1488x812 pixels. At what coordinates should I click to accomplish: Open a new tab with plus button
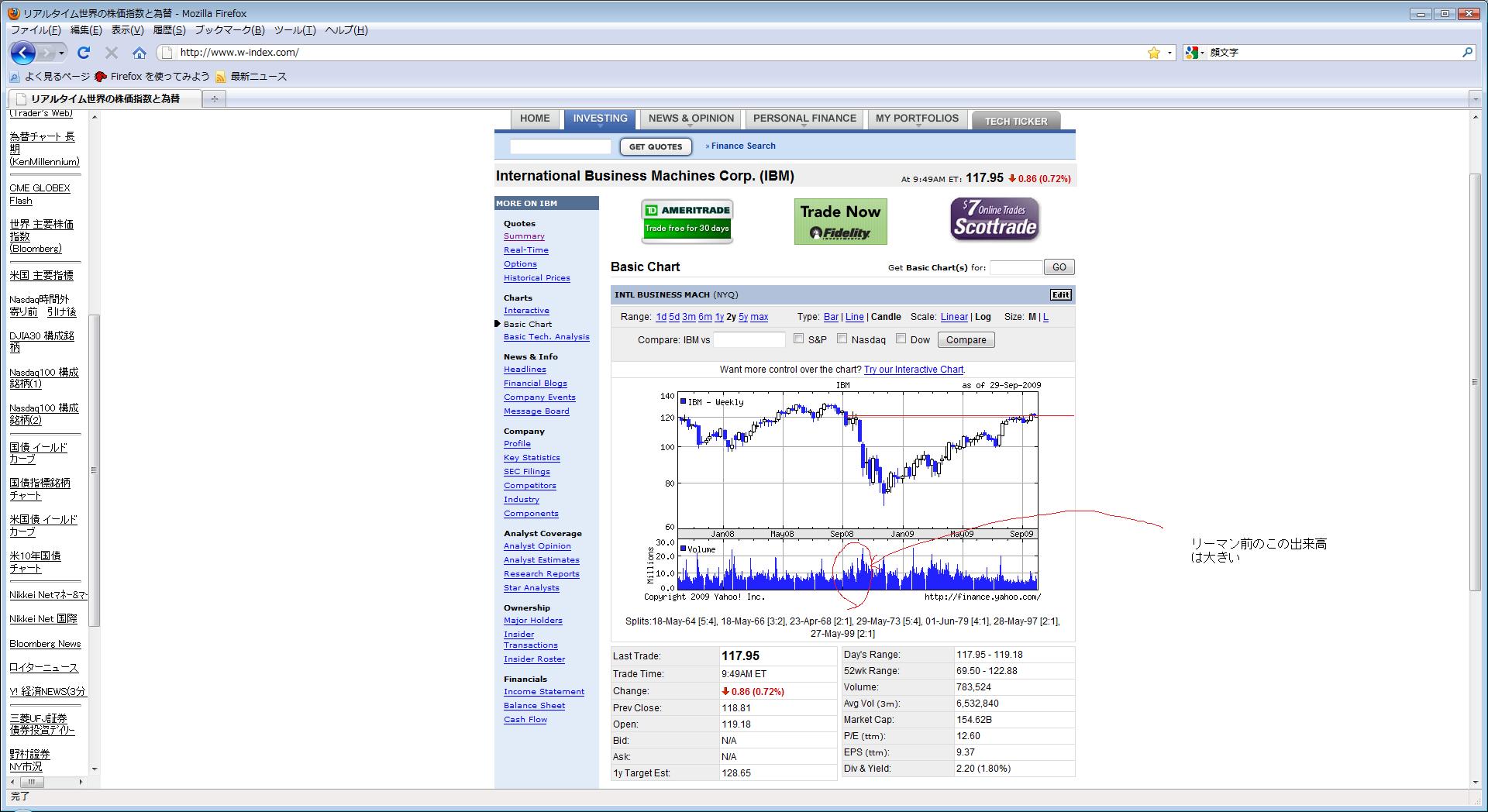click(214, 98)
